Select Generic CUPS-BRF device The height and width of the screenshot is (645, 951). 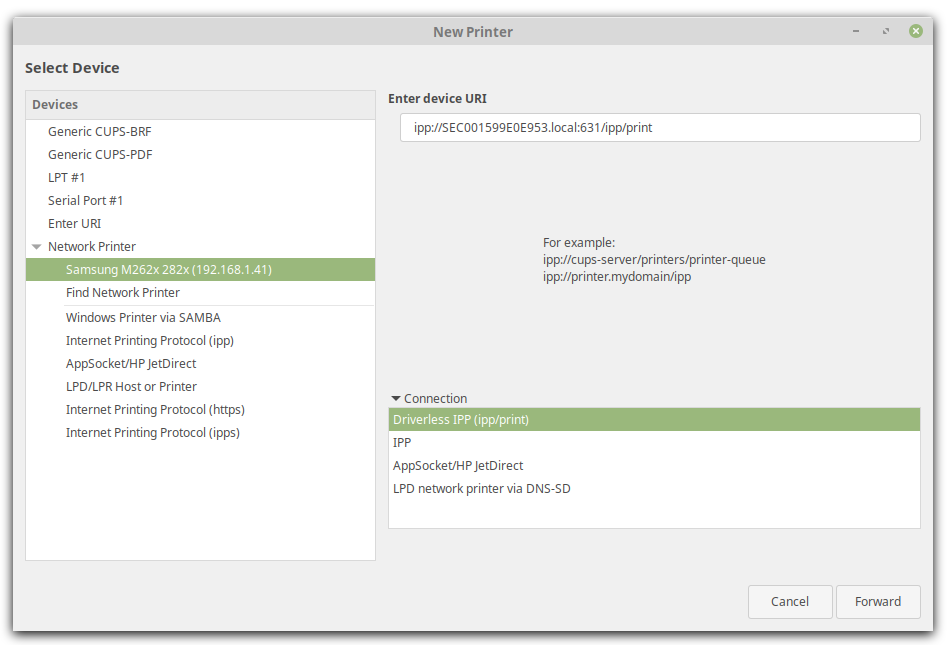100,132
